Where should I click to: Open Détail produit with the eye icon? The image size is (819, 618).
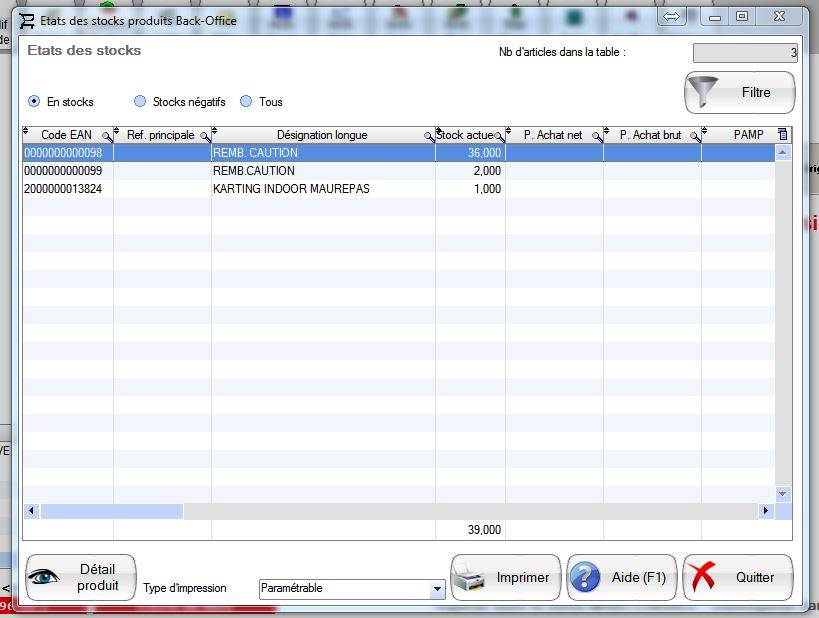pyautogui.click(x=80, y=578)
